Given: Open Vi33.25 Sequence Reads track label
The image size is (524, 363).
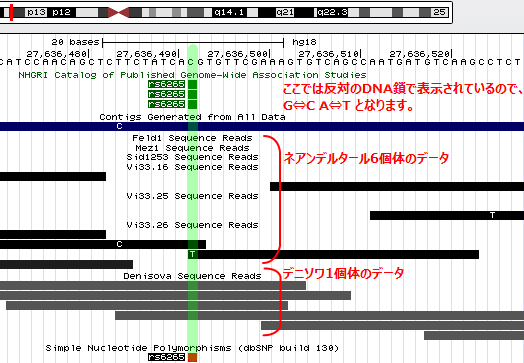Looking at the screenshot, I should 192,196.
